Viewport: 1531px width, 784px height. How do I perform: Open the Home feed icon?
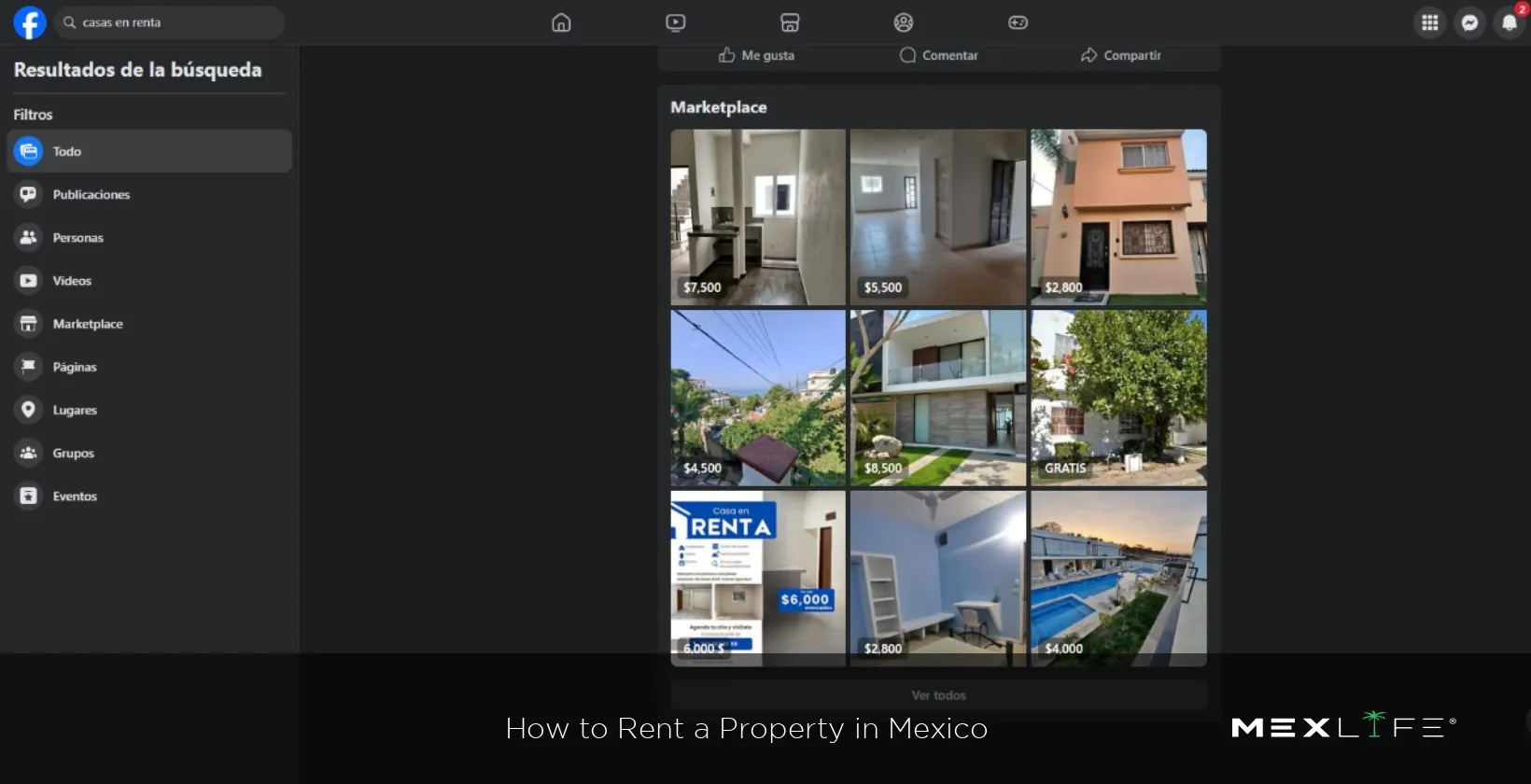tap(561, 22)
